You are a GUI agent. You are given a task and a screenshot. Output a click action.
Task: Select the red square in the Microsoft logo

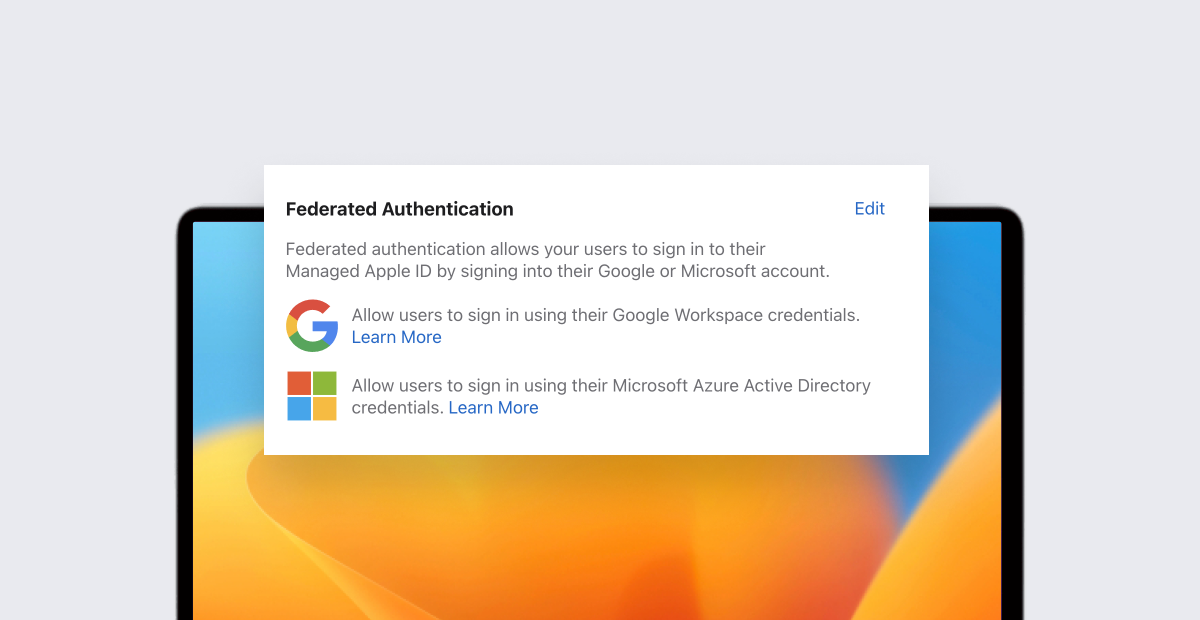[300, 383]
